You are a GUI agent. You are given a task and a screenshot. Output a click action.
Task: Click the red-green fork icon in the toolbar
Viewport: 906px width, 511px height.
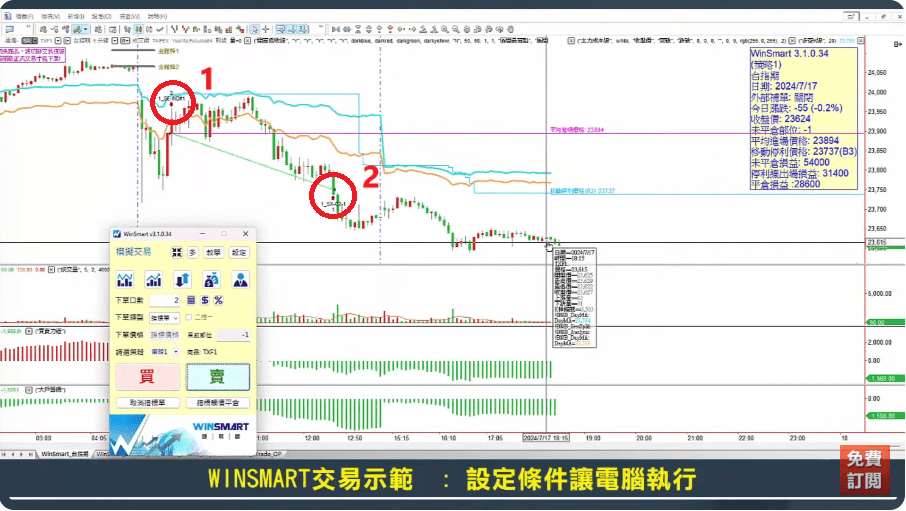point(184,29)
